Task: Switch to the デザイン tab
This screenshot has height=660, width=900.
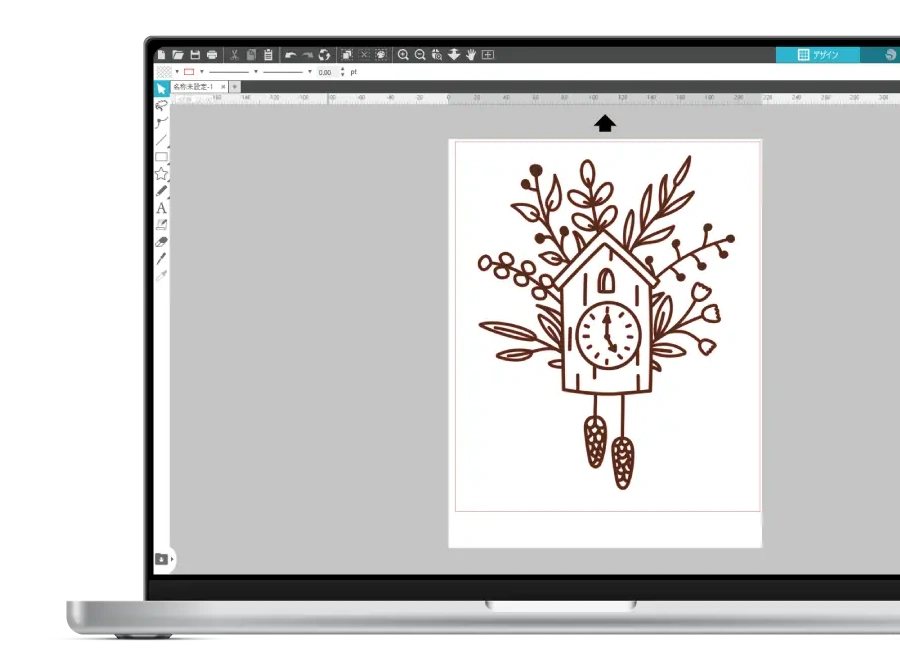Action: pyautogui.click(x=817, y=55)
